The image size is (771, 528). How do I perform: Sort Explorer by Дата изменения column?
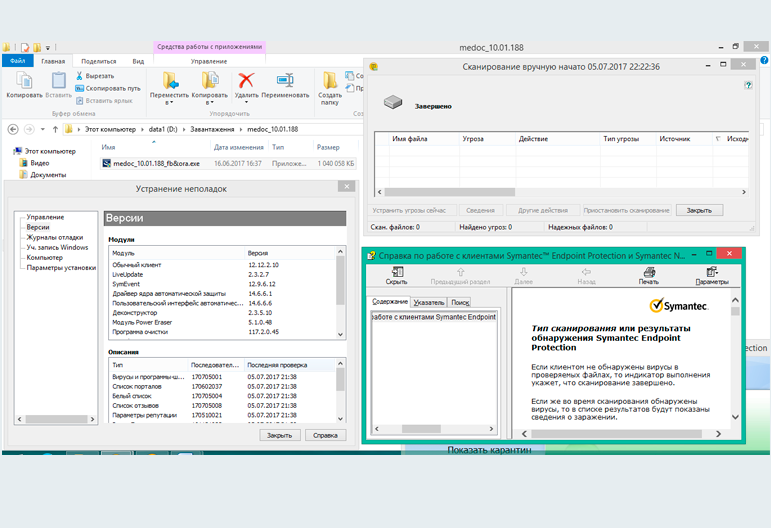point(238,147)
